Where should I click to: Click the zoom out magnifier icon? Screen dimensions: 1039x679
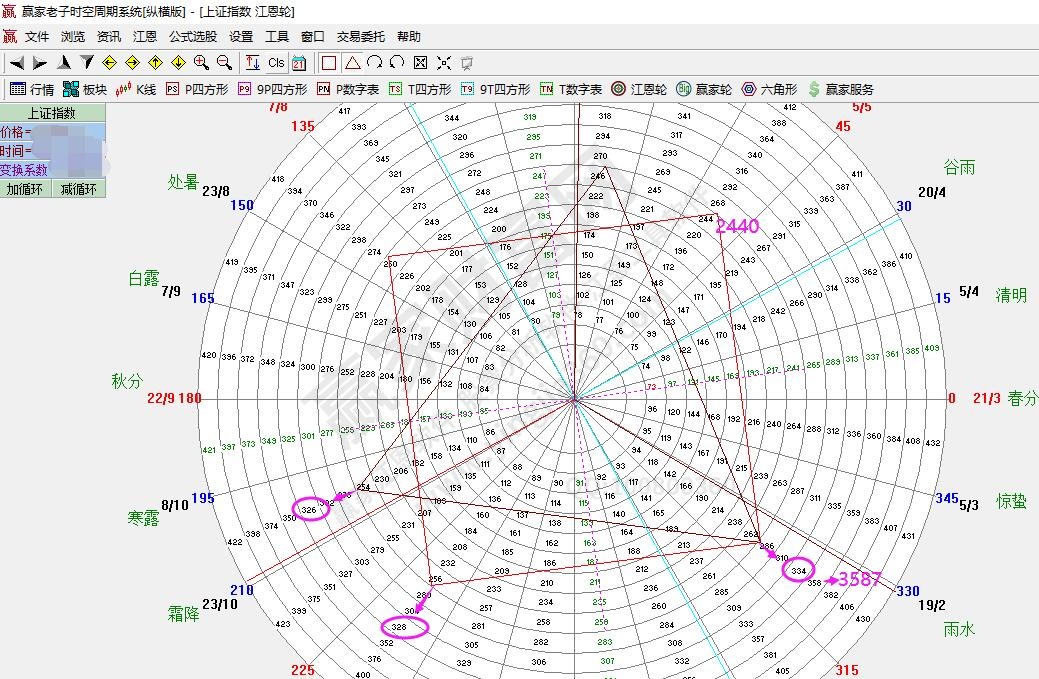pos(224,62)
